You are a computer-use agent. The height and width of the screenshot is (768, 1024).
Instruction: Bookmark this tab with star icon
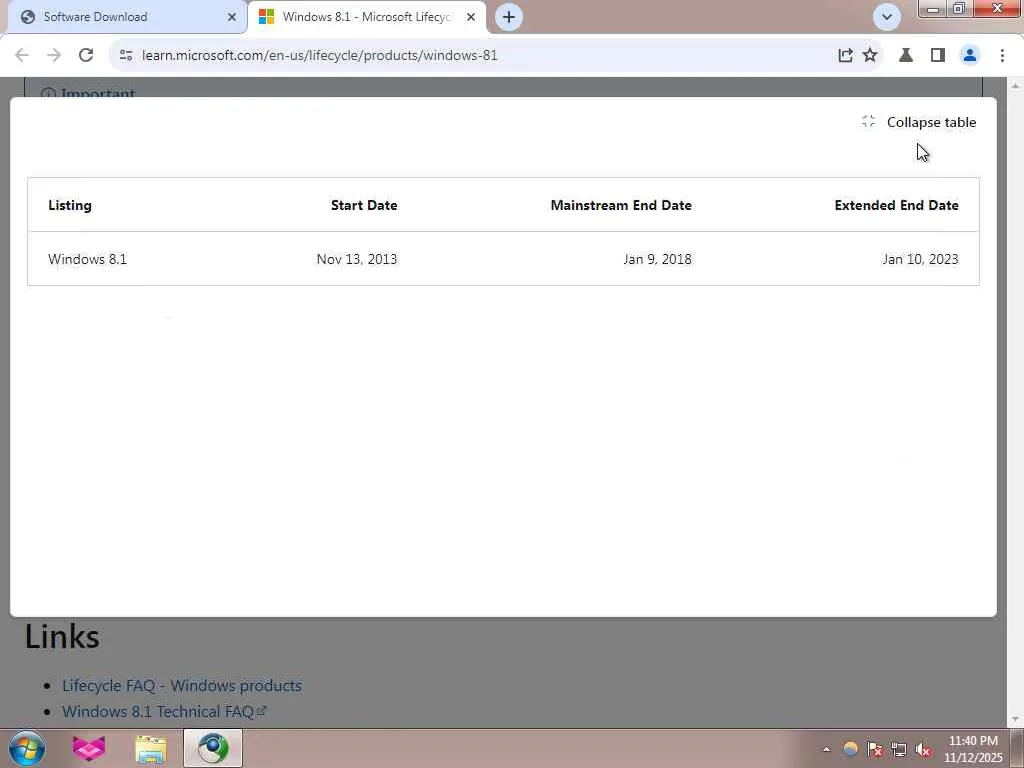pyautogui.click(x=870, y=56)
